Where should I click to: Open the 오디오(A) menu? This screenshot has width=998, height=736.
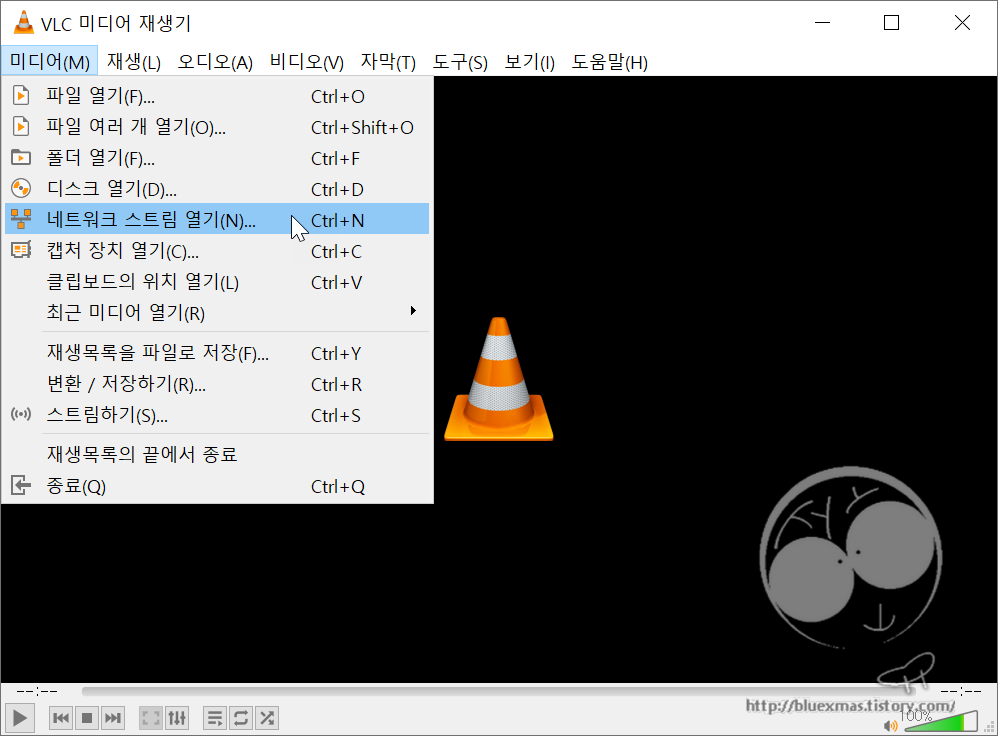tap(215, 62)
